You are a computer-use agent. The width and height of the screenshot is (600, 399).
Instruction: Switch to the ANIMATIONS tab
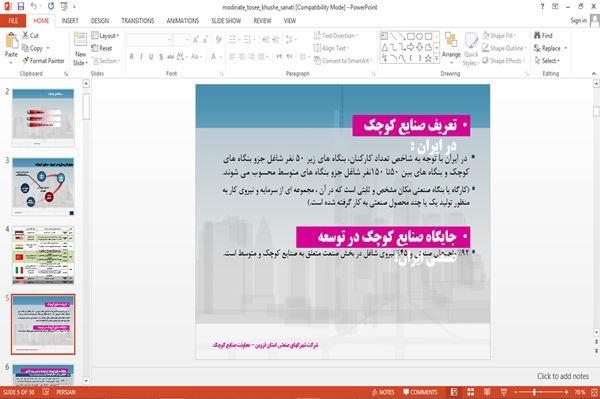click(x=183, y=21)
